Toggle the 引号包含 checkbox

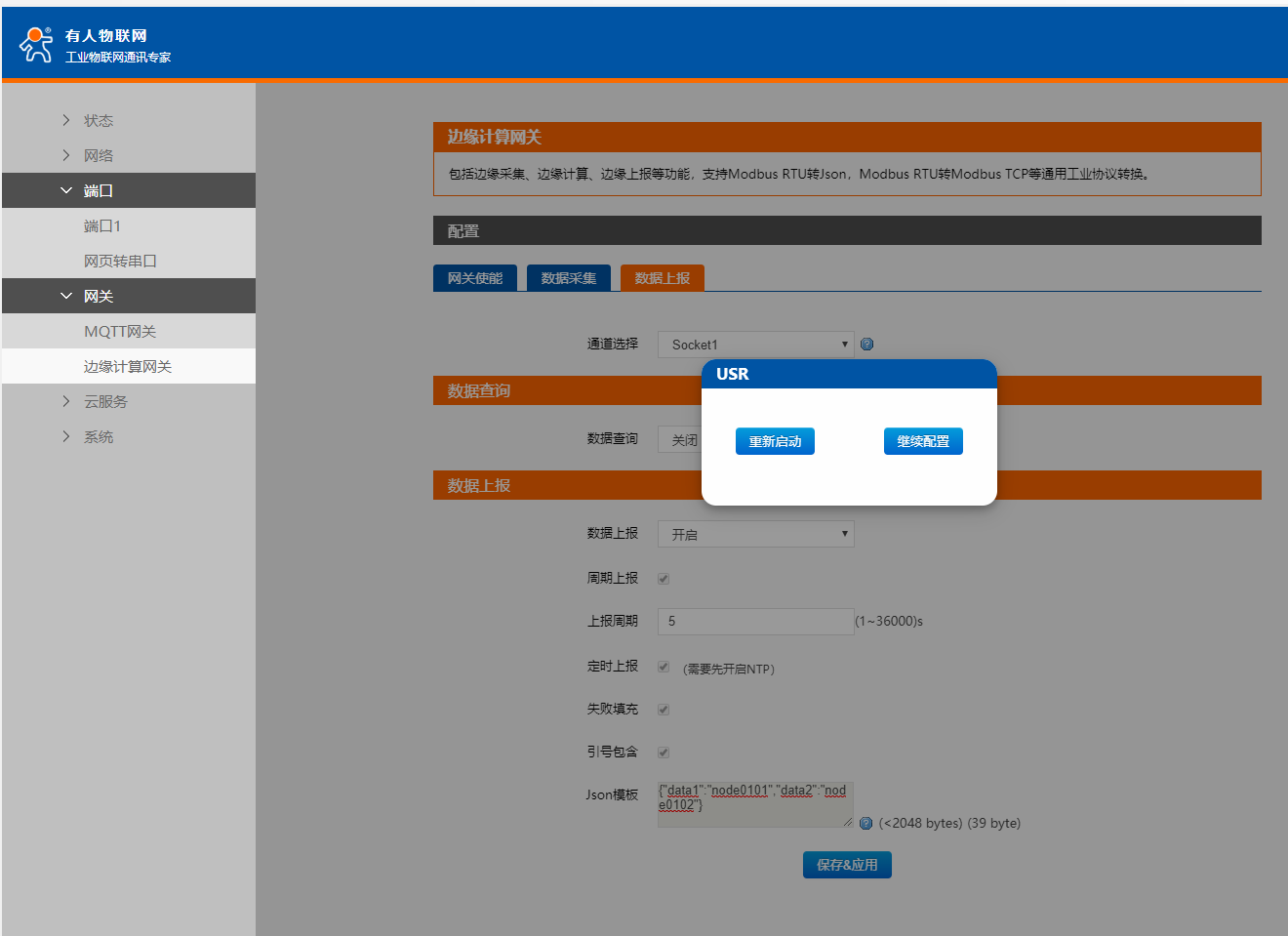(x=664, y=753)
